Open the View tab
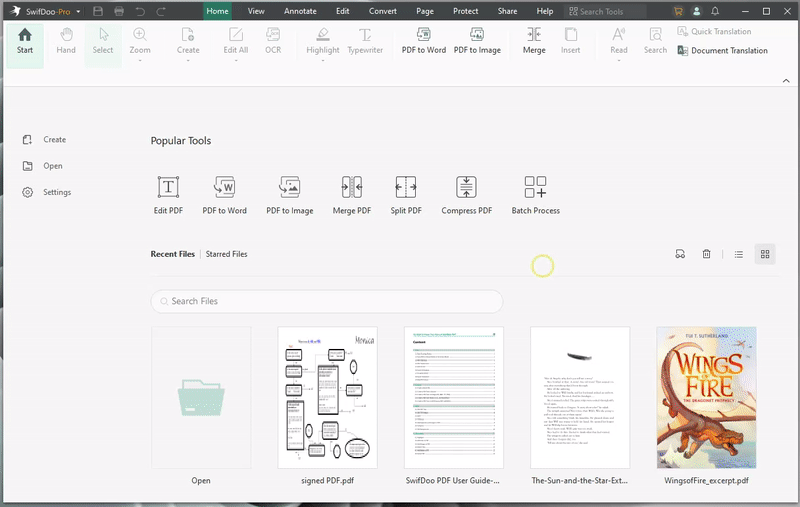Image resolution: width=800 pixels, height=507 pixels. [256, 11]
